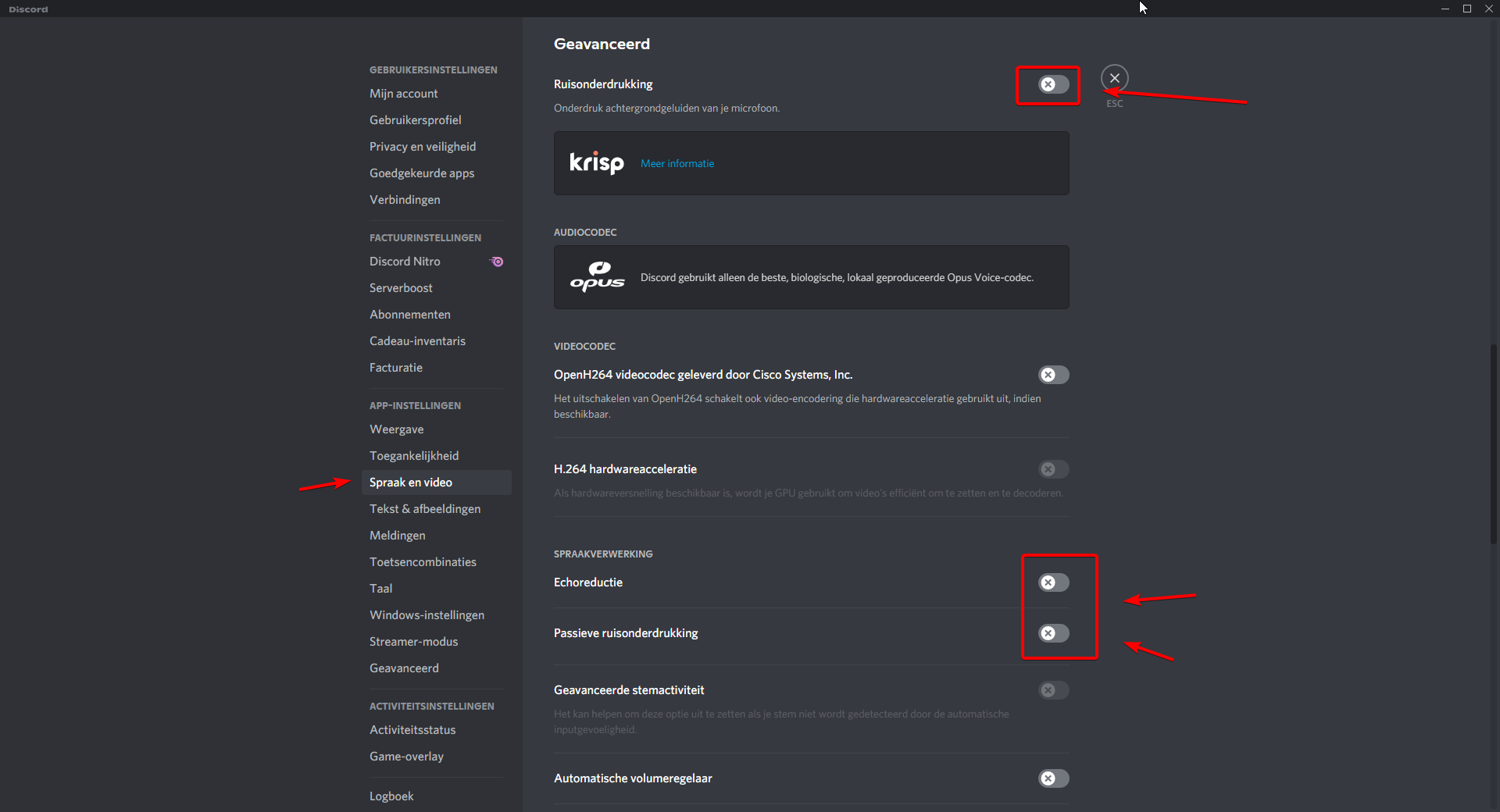Click the Krisp logo icon
The height and width of the screenshot is (812, 1500).
tap(596, 163)
